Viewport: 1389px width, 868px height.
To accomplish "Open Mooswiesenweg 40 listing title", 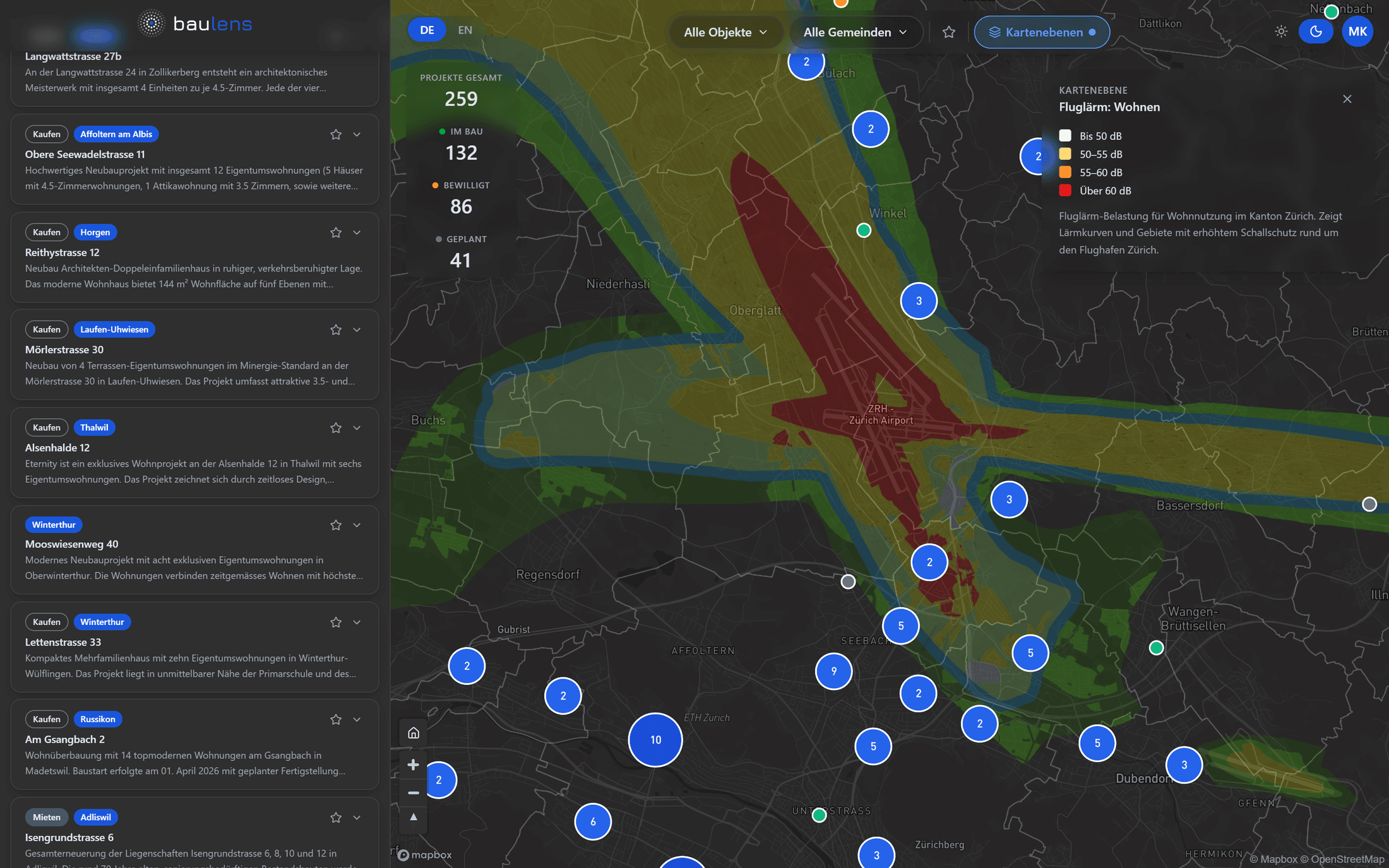I will coord(71,544).
